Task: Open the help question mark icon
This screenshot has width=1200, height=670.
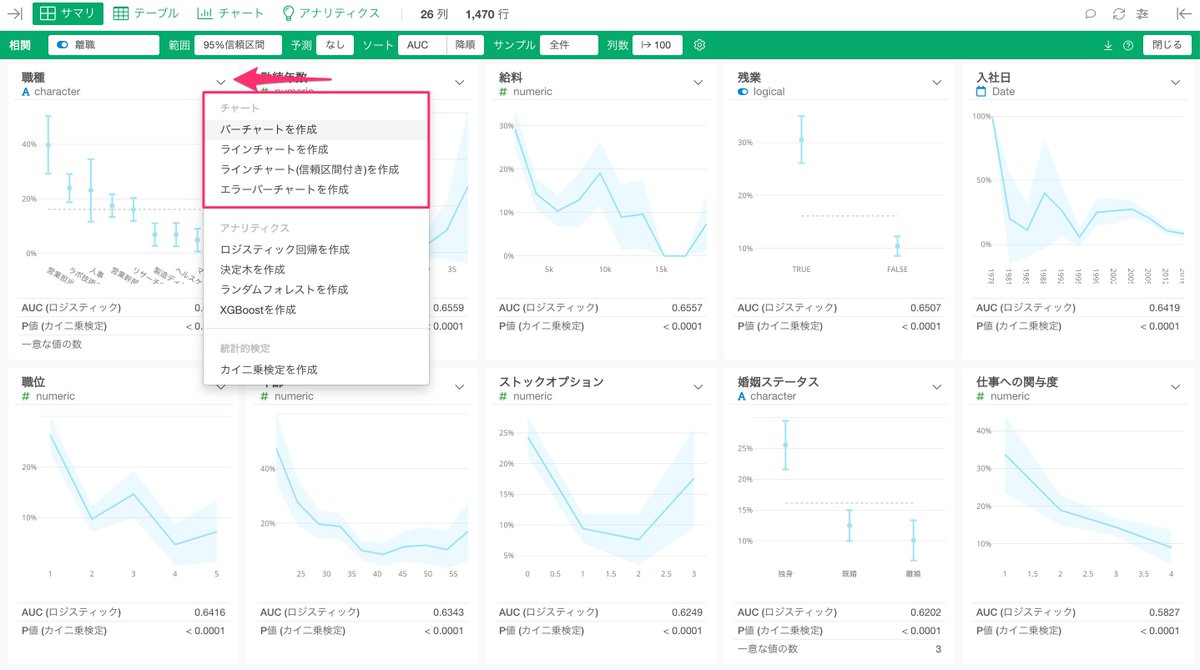Action: click(1128, 45)
